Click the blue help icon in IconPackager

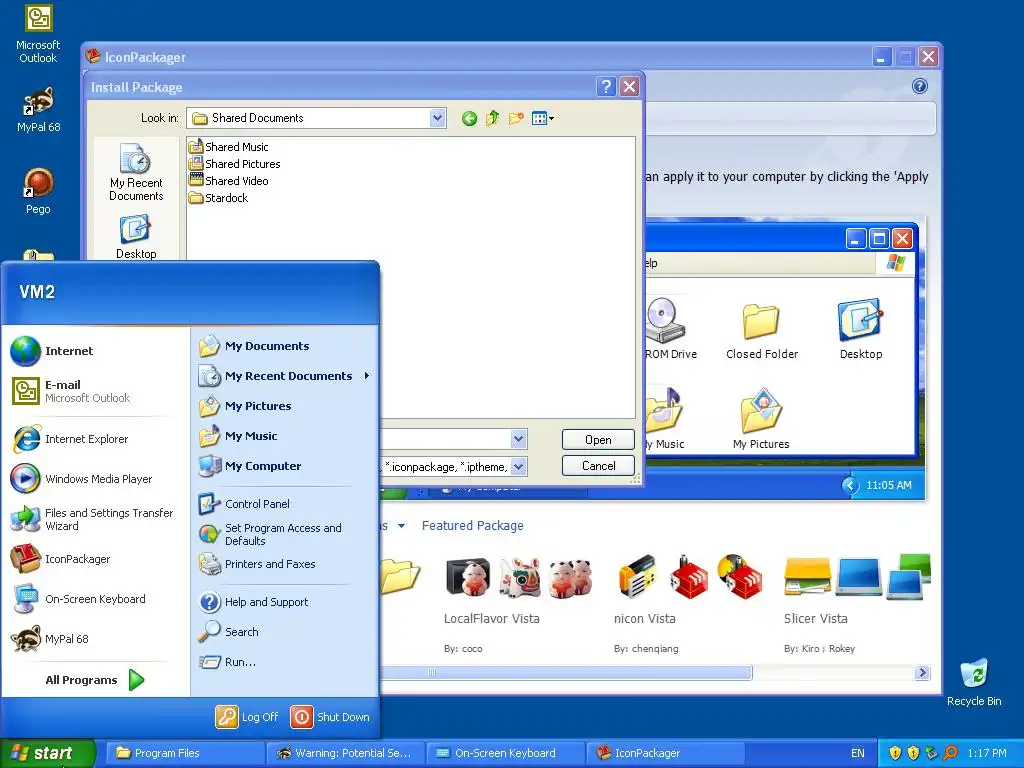[920, 86]
